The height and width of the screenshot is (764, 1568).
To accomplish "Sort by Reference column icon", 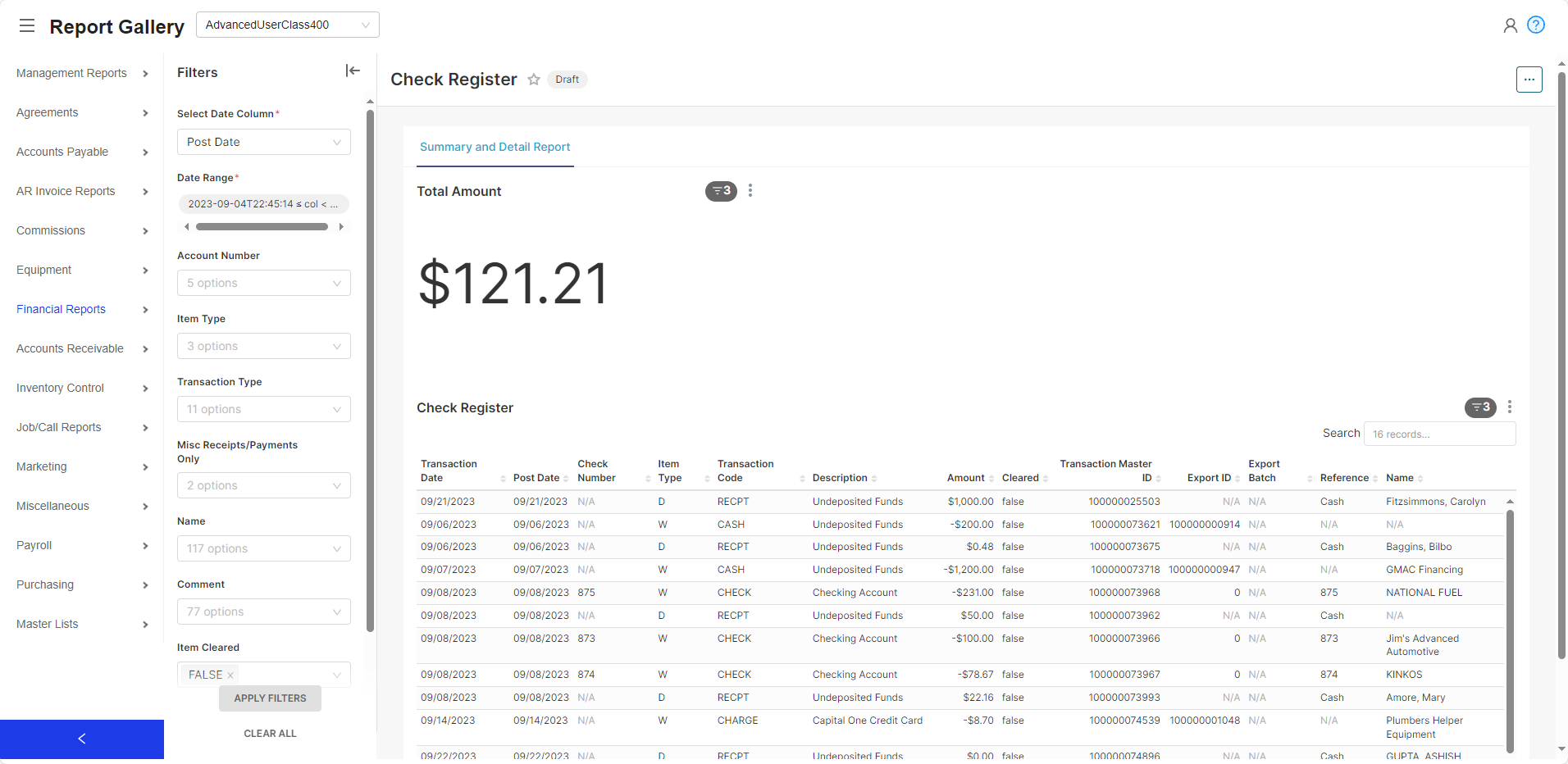I will pyautogui.click(x=1375, y=479).
